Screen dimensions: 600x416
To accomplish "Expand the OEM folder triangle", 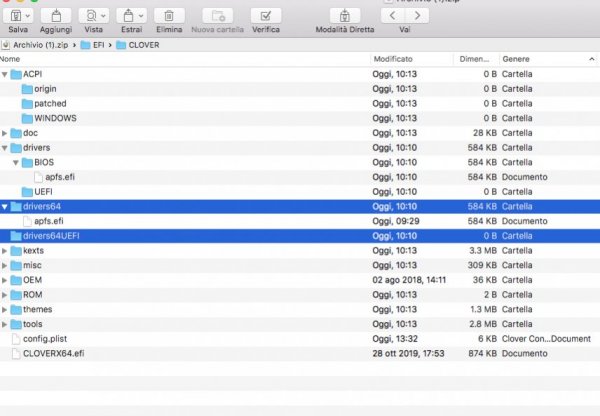I will coord(5,280).
